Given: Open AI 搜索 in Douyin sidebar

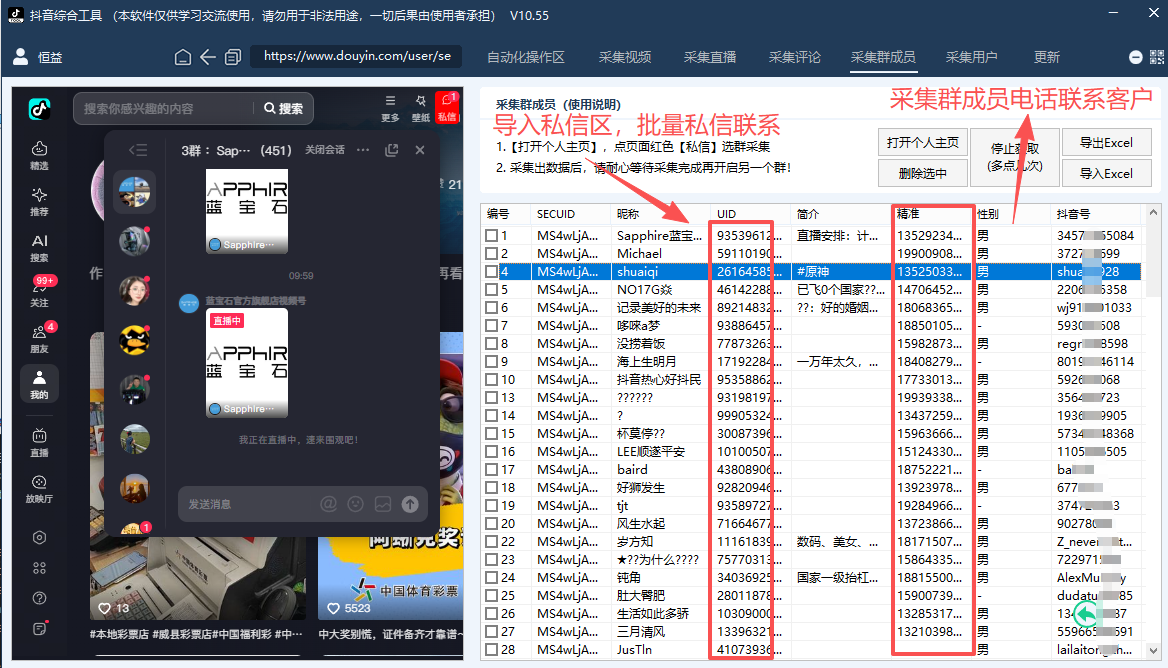Looking at the screenshot, I should tap(39, 248).
